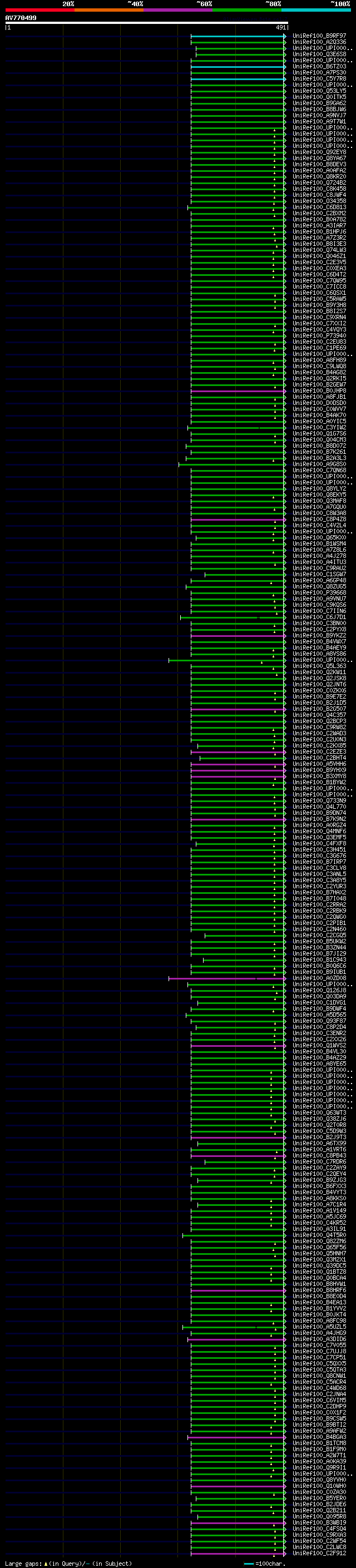Click the =100char. scale legend
The height and width of the screenshot is (1568, 356).
click(264, 1563)
